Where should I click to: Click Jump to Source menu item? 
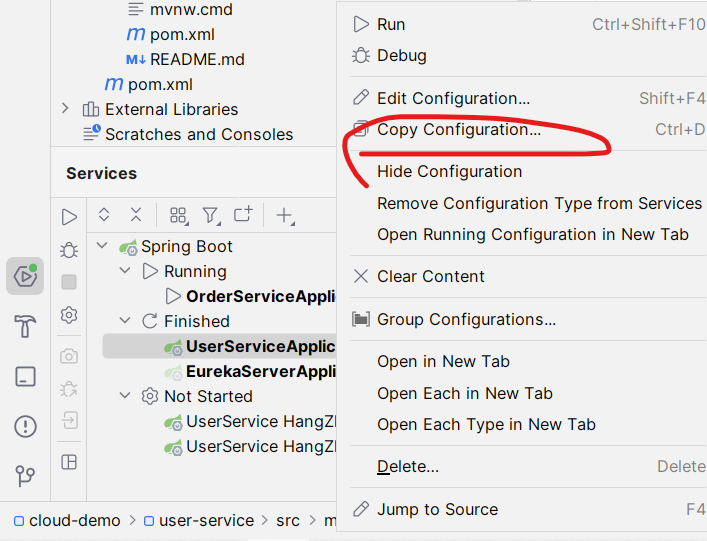click(437, 509)
